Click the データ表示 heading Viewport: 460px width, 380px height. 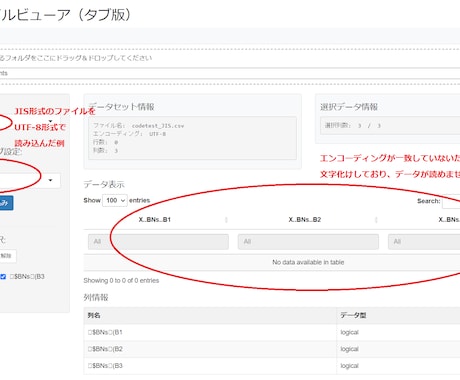pyautogui.click(x=104, y=184)
